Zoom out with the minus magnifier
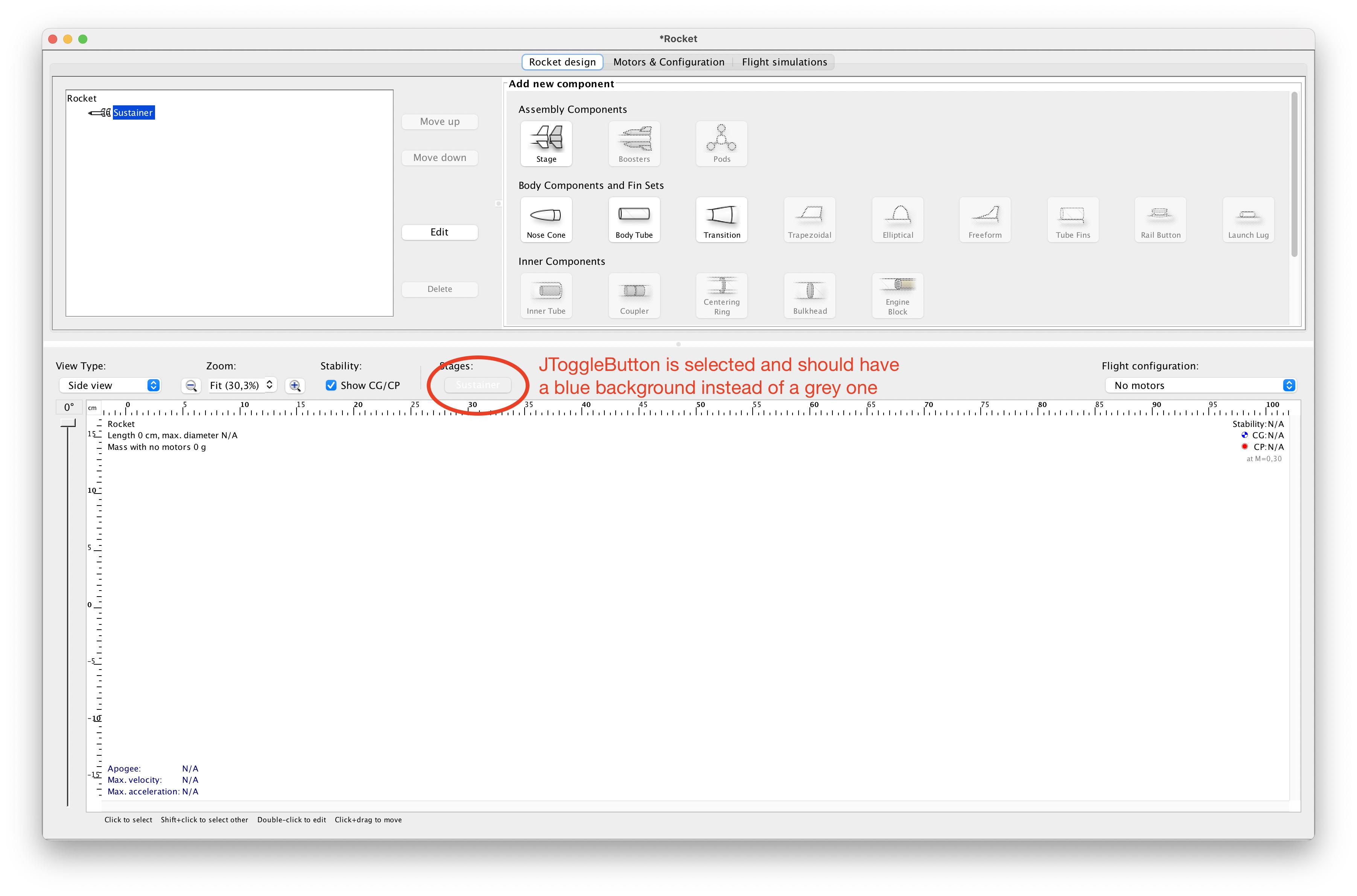This screenshot has height=896, width=1357. point(191,386)
